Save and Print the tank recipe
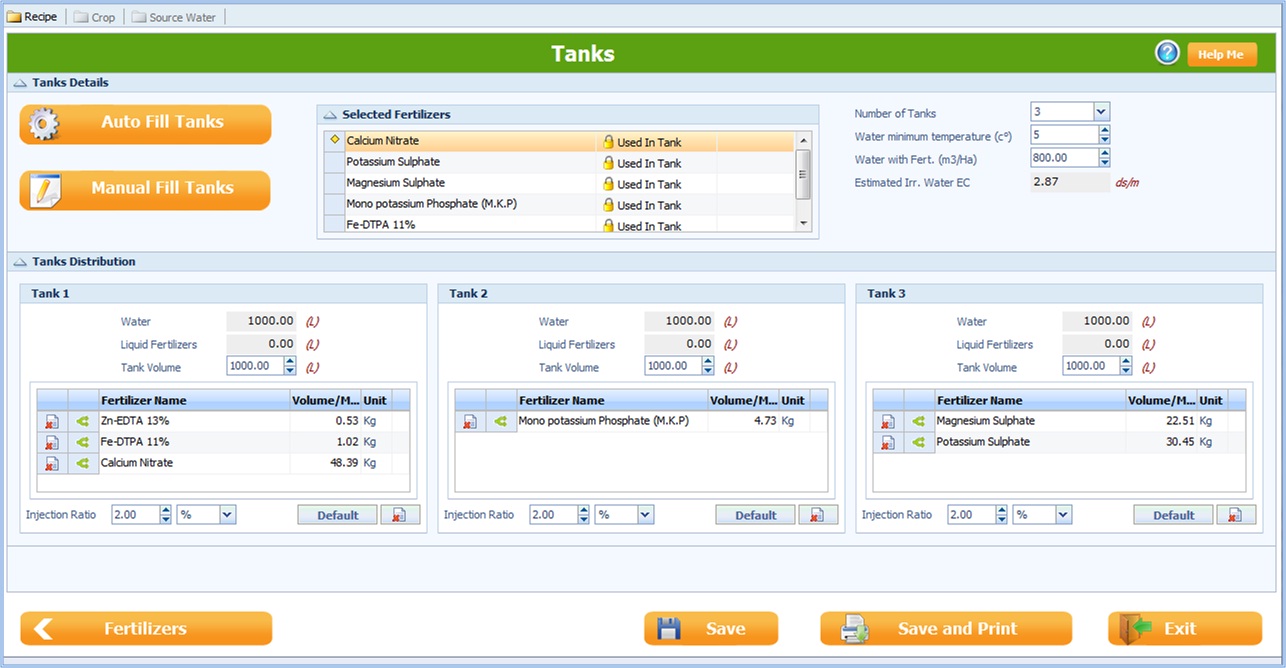 946,629
